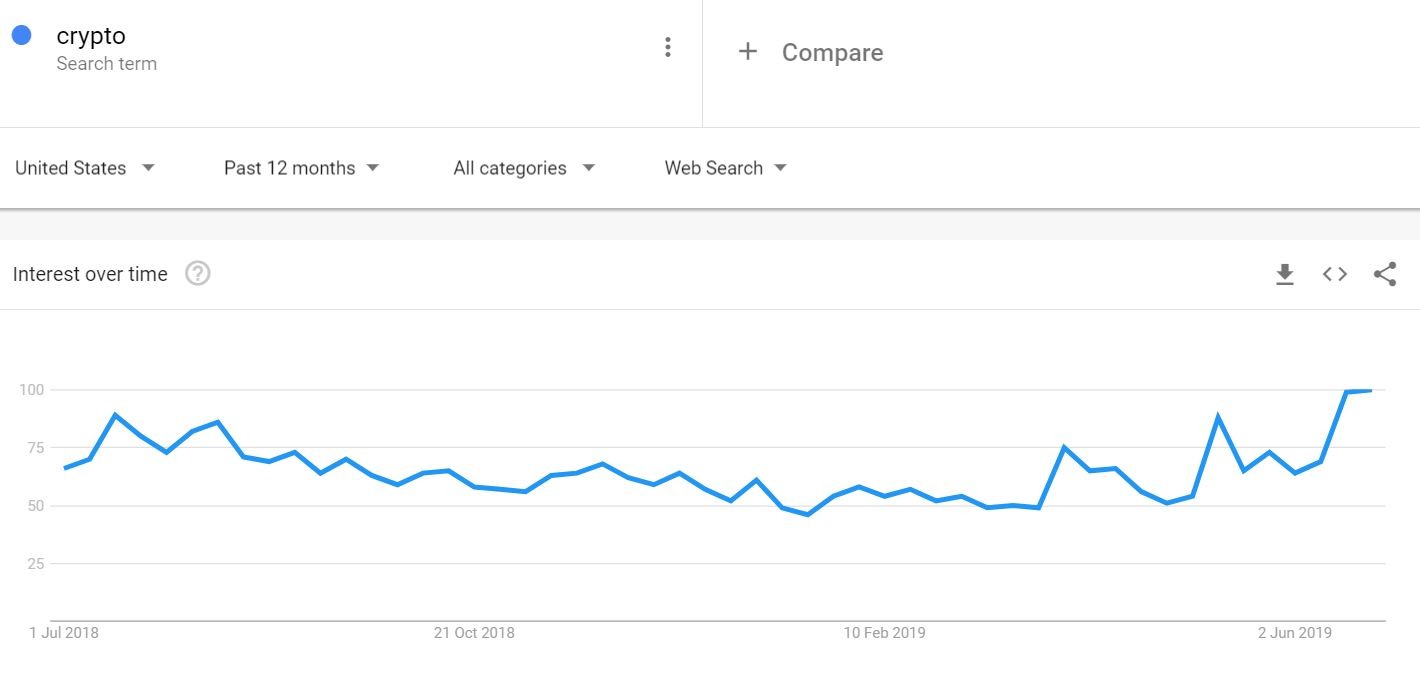Click the 10 Feb 2019 axis label

coord(885,632)
